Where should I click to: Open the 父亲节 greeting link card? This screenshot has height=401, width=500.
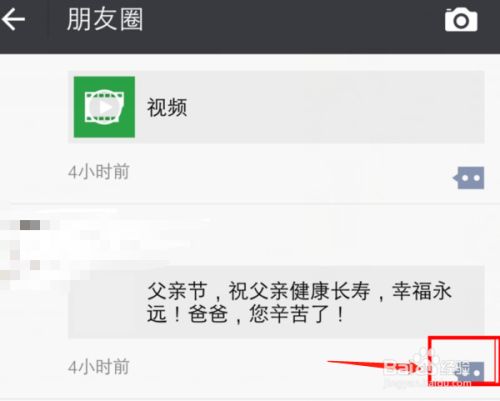(x=276, y=302)
